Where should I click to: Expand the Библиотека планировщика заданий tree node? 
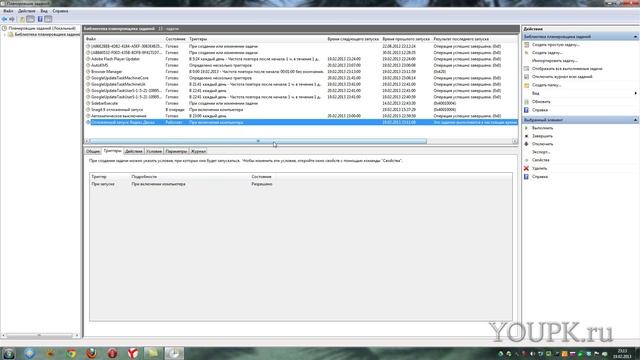tap(5, 35)
